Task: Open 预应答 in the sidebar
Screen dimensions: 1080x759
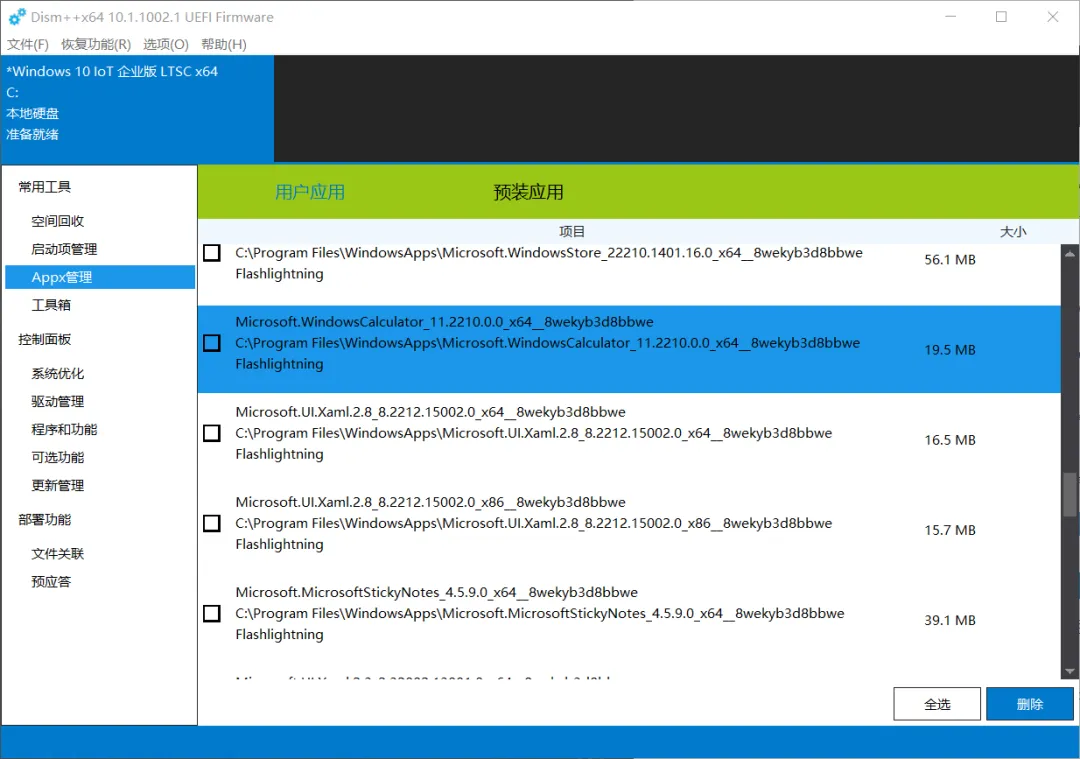Action: point(51,582)
